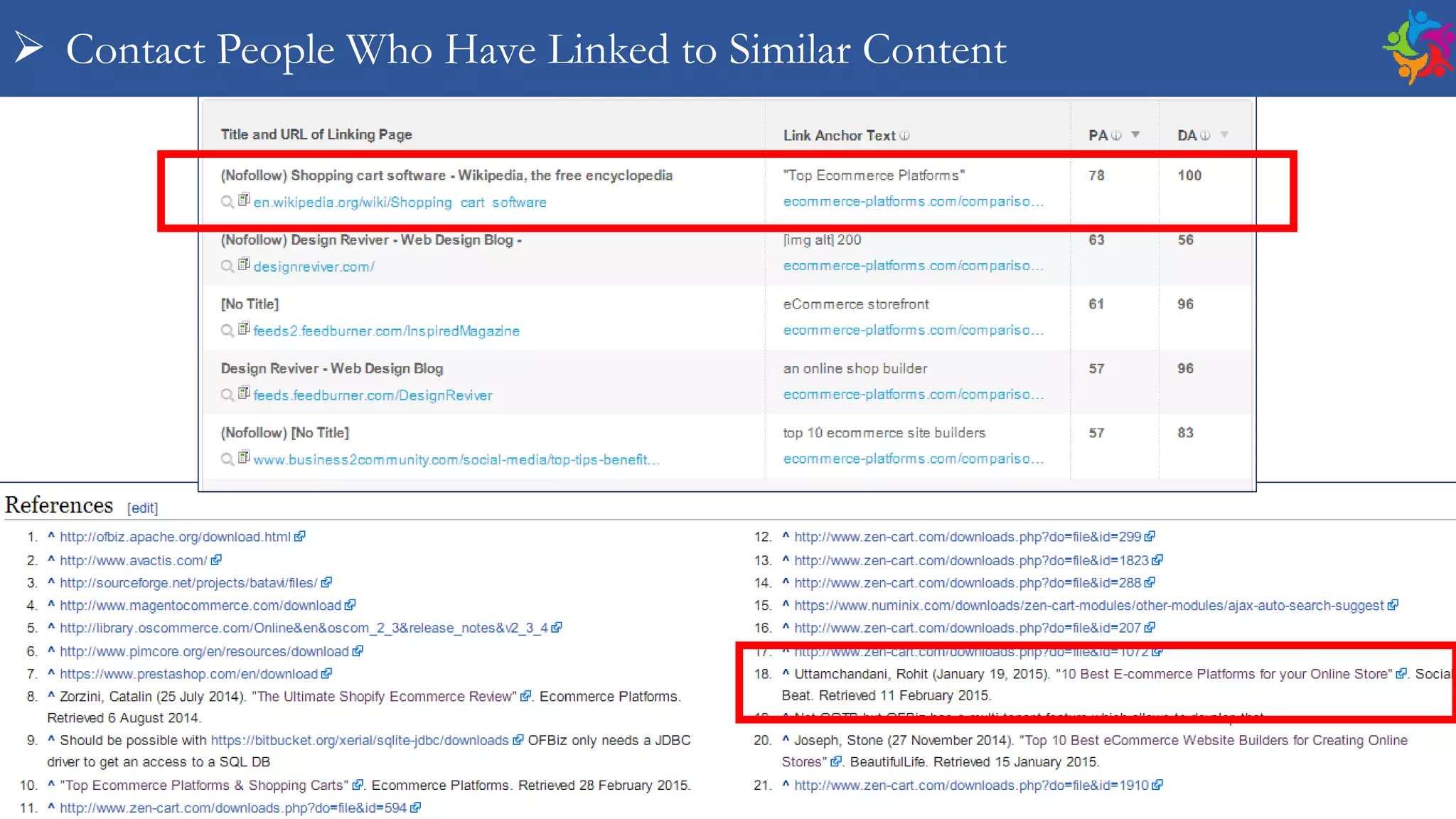Click magnifier icon beside feeds.feedburner.com/DesignReviver
This screenshot has height=819, width=1456.
point(227,395)
